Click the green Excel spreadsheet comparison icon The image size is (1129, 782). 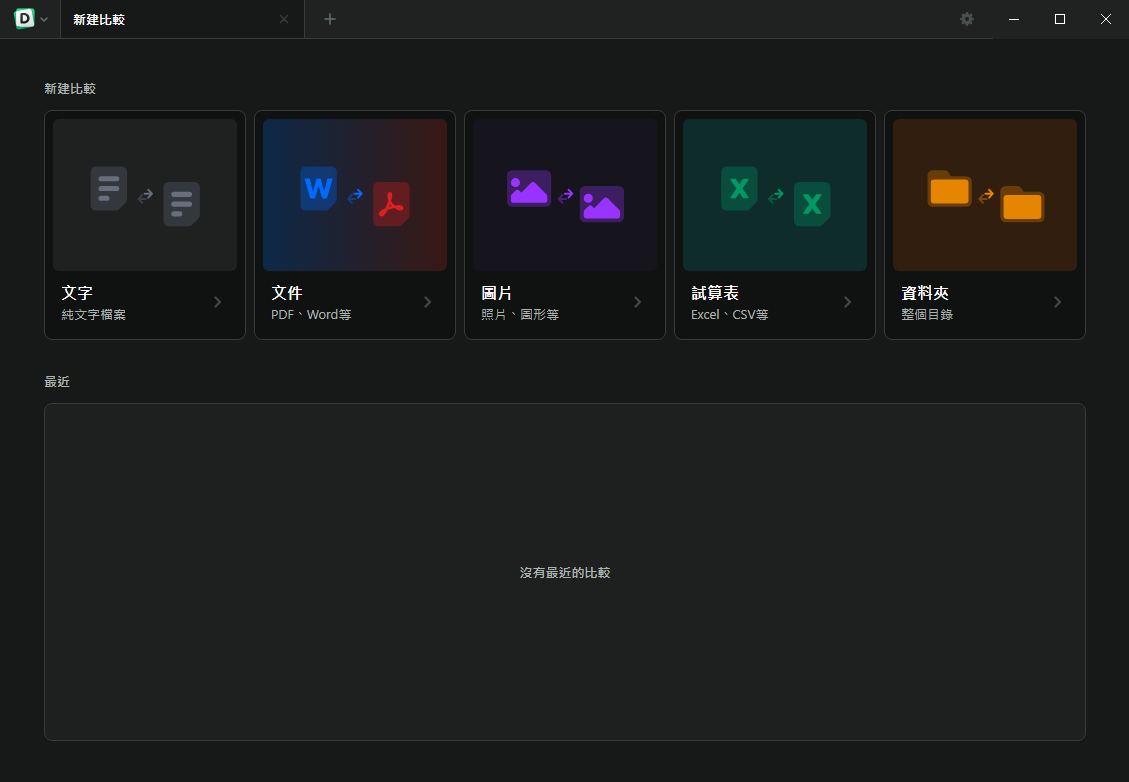click(775, 196)
